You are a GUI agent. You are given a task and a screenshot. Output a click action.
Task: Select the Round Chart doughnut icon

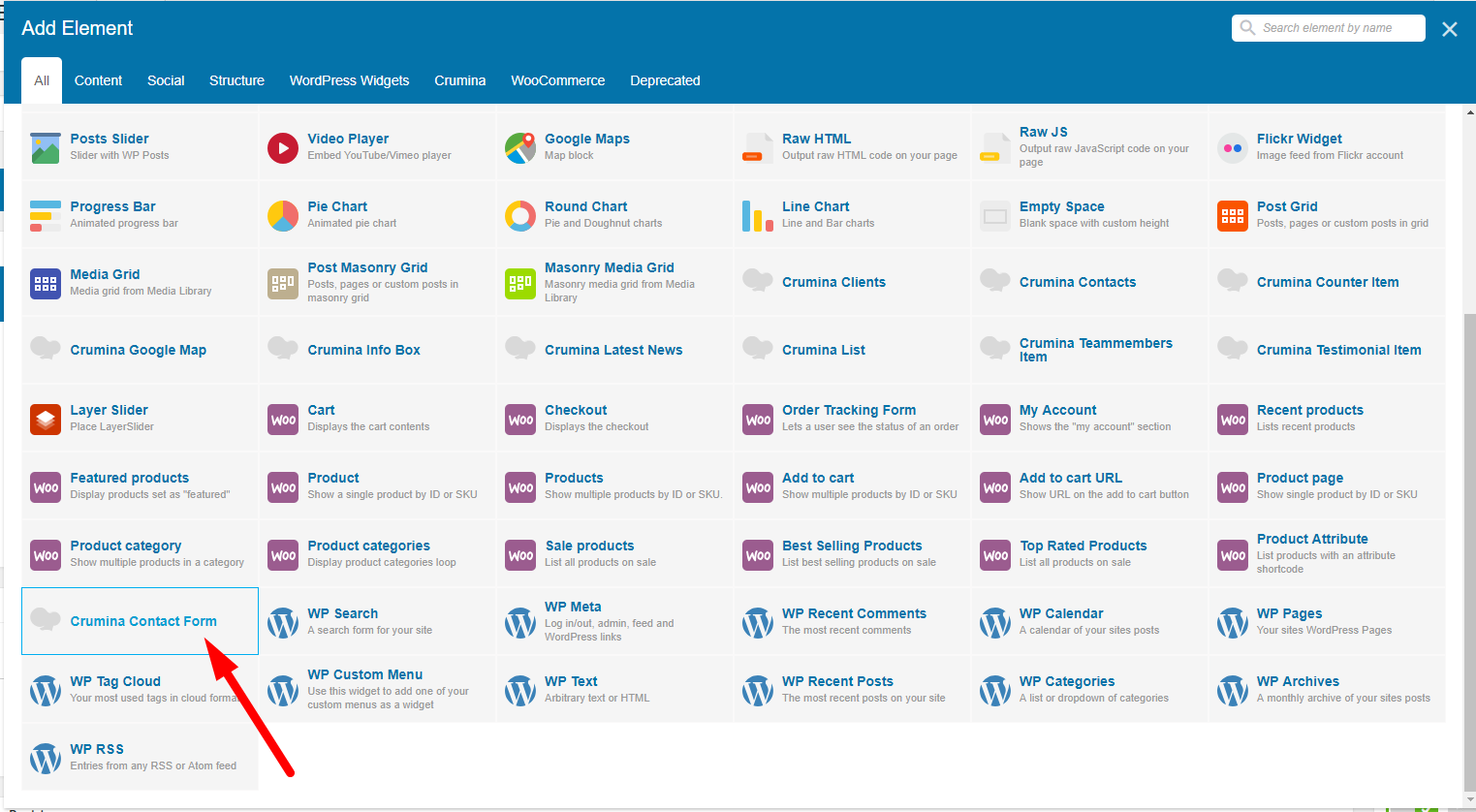(520, 216)
